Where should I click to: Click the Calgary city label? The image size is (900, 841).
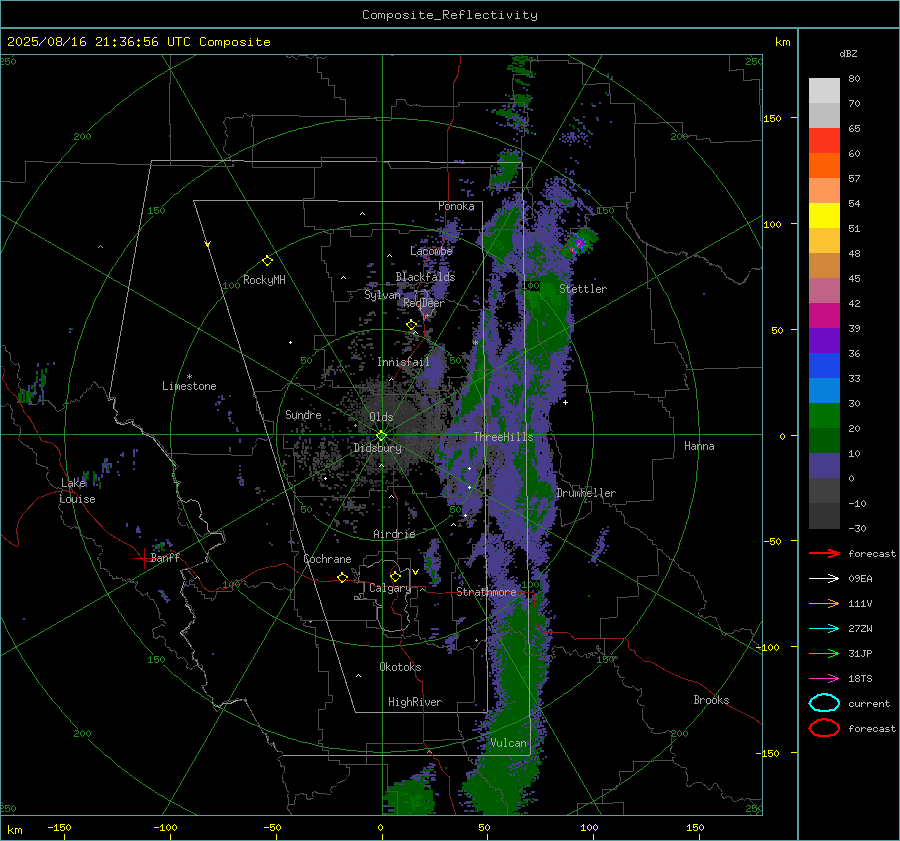[x=390, y=588]
